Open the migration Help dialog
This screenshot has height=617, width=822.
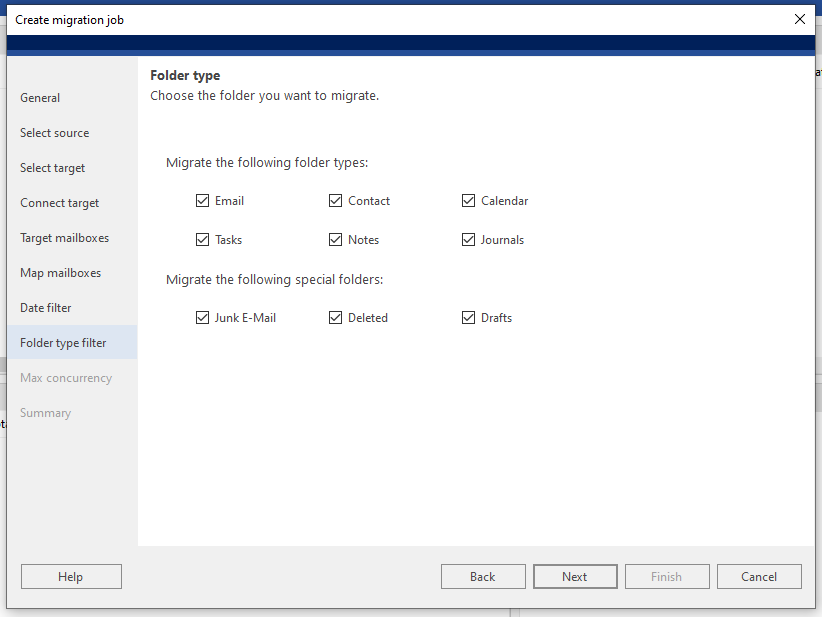click(x=70, y=576)
